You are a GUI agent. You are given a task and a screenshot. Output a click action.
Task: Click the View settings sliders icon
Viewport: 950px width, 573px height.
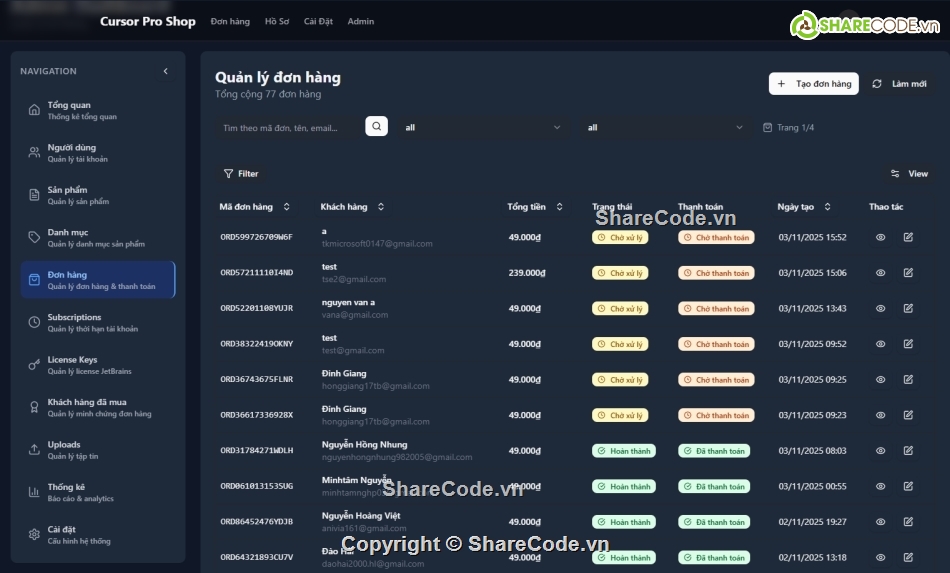[895, 174]
